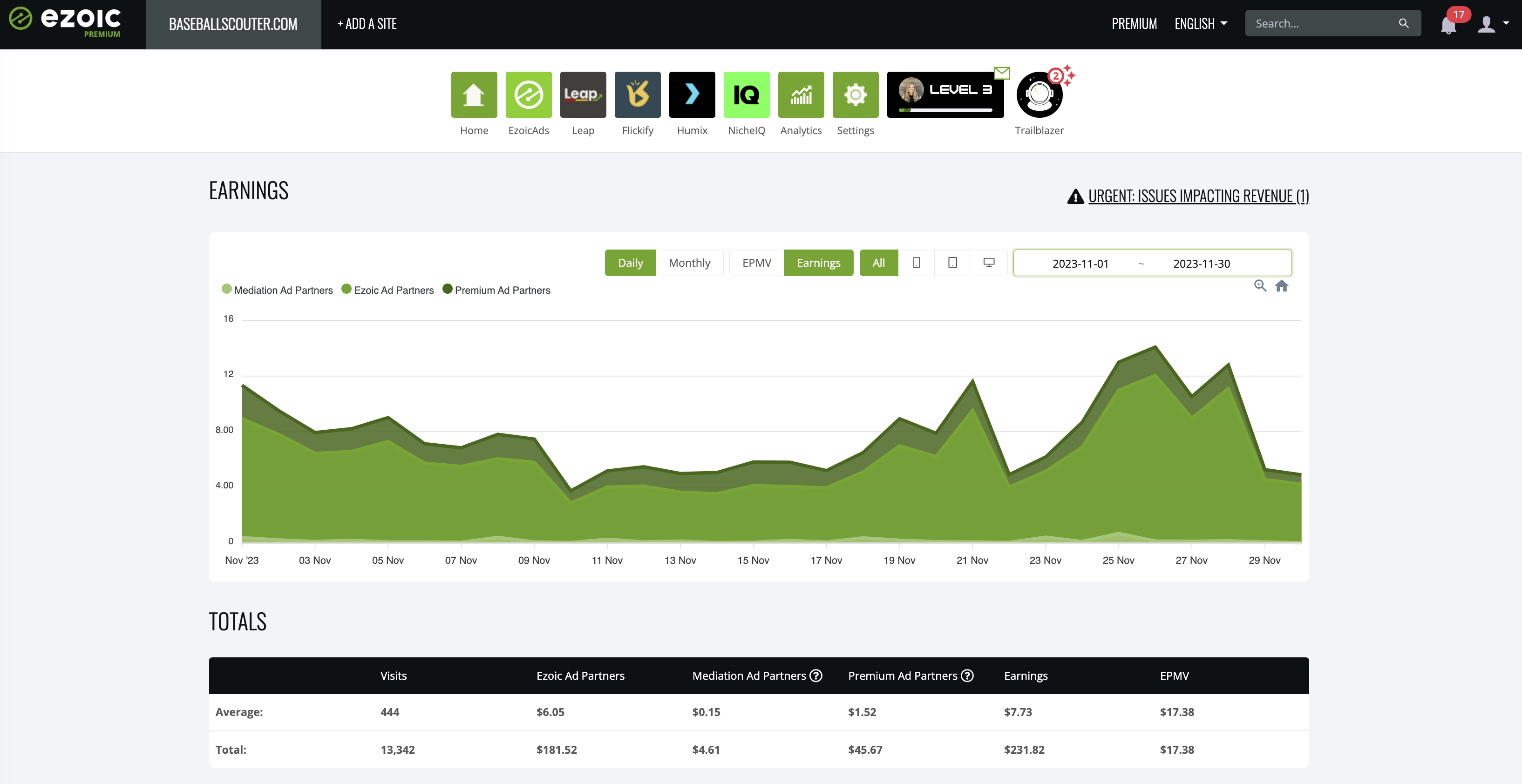Open the Premium menu item
Viewport: 1522px width, 784px height.
1134,24
